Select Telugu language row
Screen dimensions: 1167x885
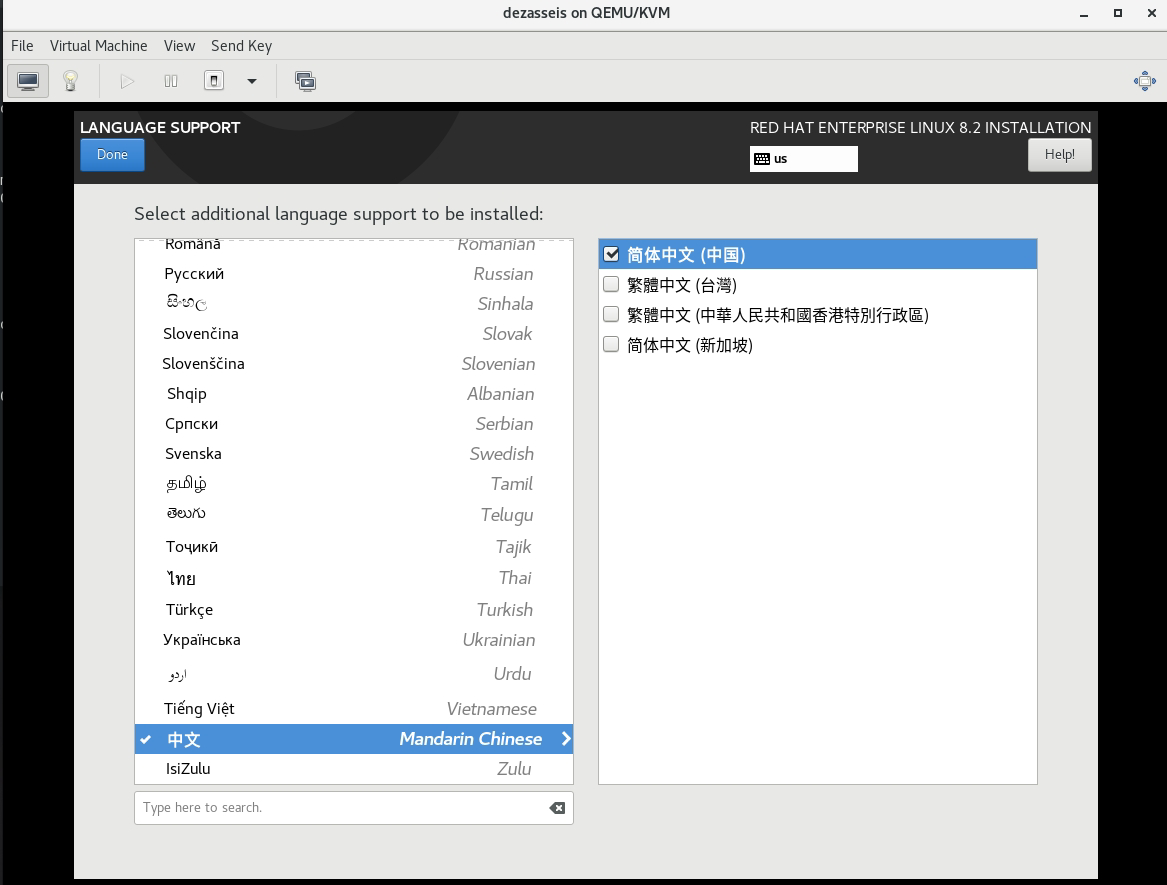click(354, 514)
